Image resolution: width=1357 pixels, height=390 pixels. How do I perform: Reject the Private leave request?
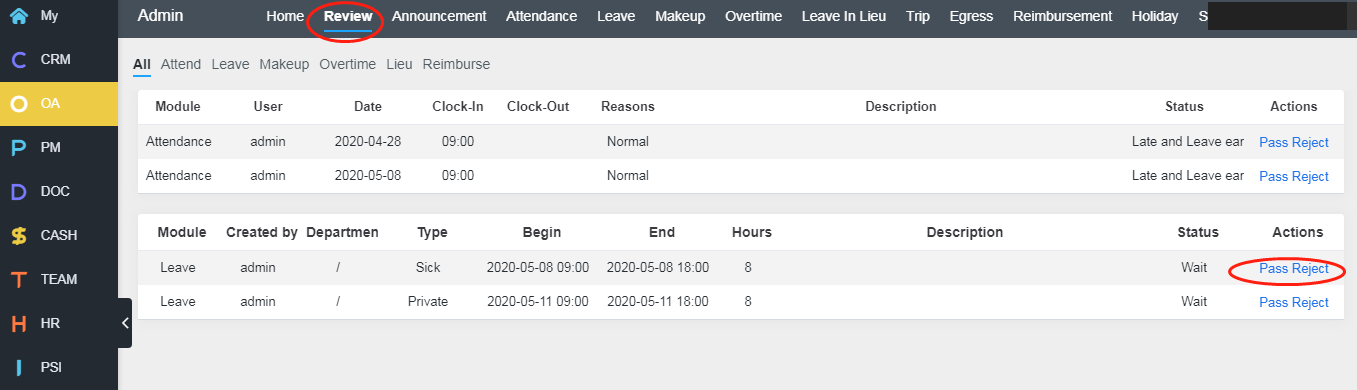pyautogui.click(x=1310, y=302)
